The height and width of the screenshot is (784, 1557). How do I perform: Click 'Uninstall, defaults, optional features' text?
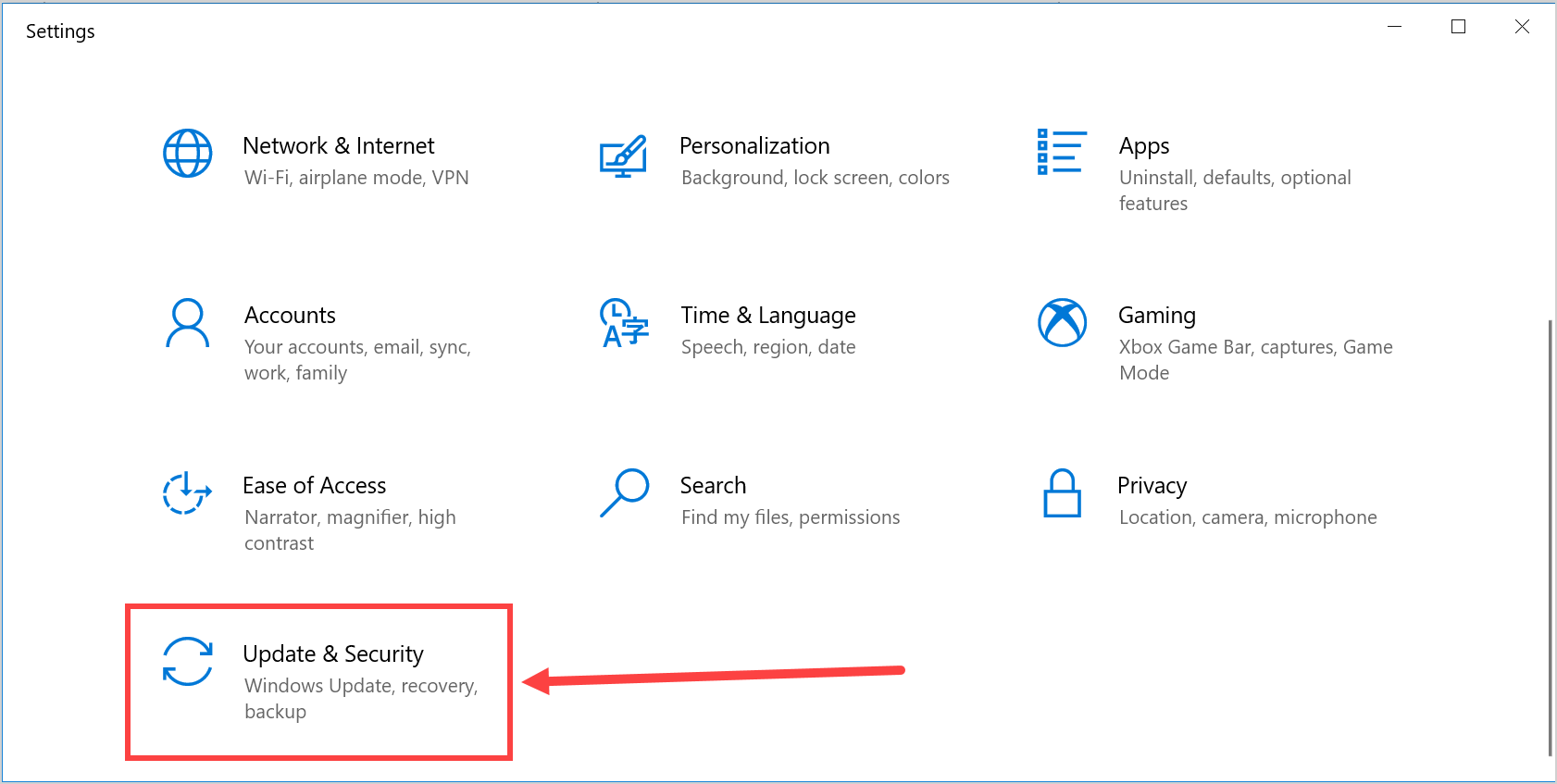[1235, 191]
